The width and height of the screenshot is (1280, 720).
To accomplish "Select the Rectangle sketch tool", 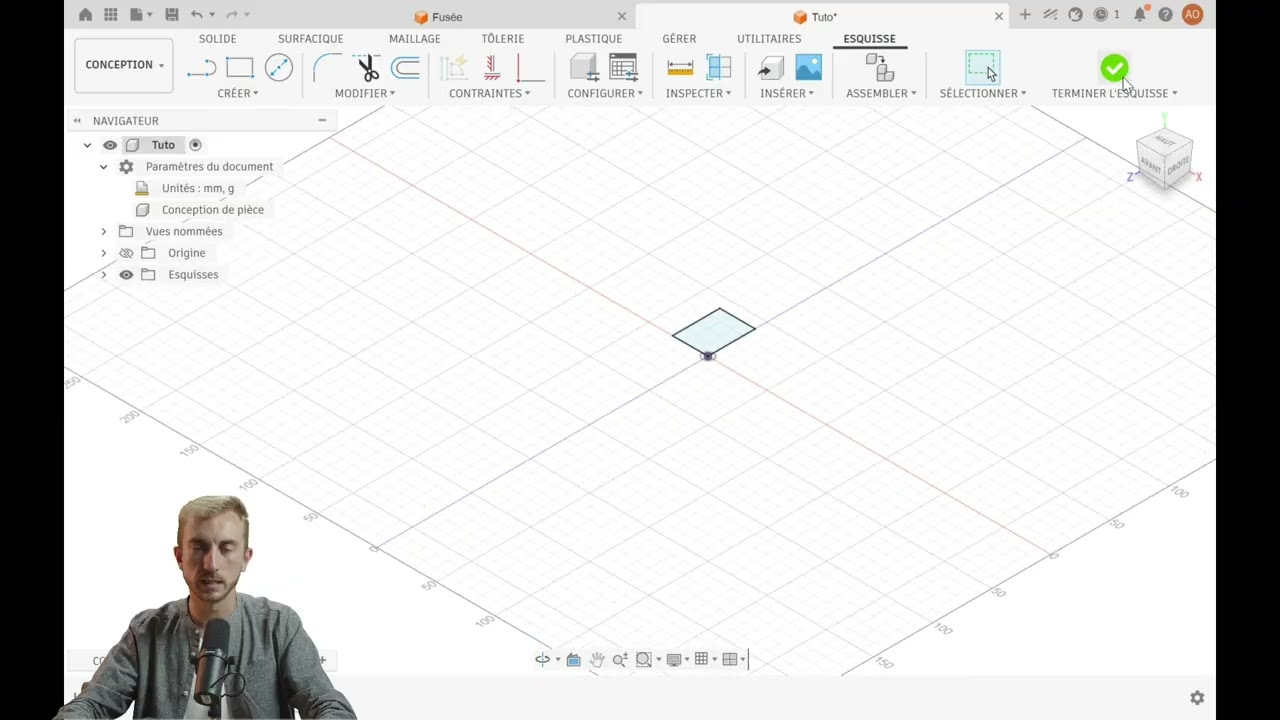I will click(x=240, y=68).
